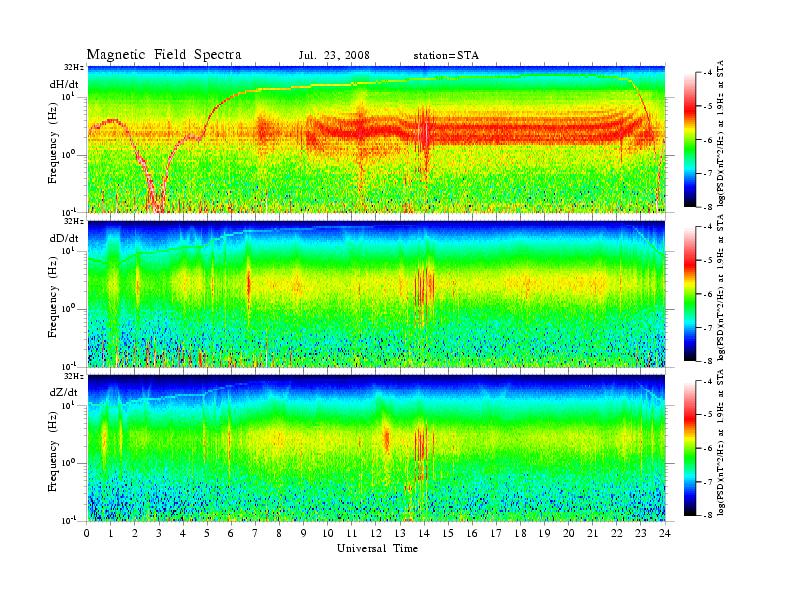Screen dimensions: 792x612
Task: Click the time axis tick label "20"
Action: [568, 533]
